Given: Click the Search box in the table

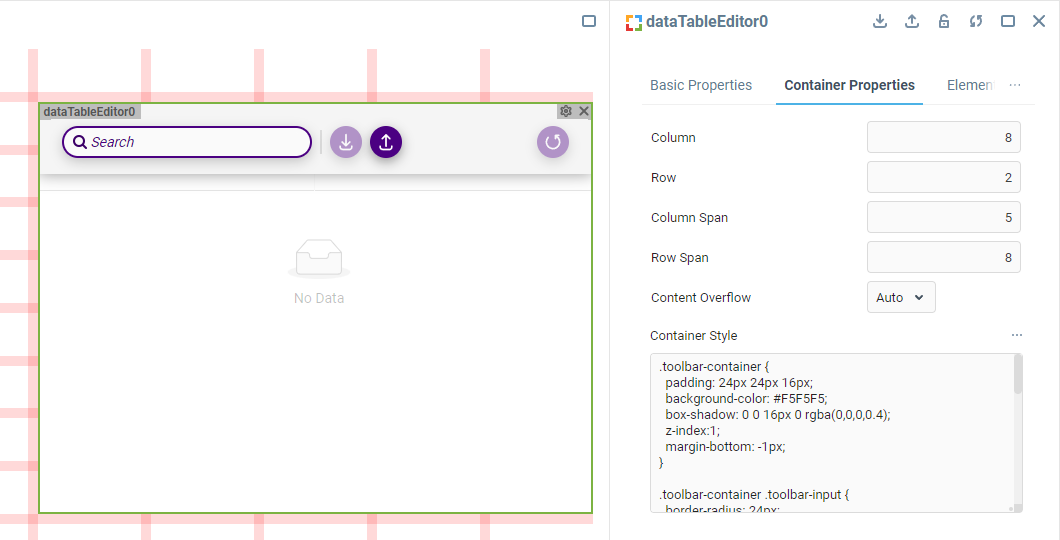Looking at the screenshot, I should (x=187, y=142).
